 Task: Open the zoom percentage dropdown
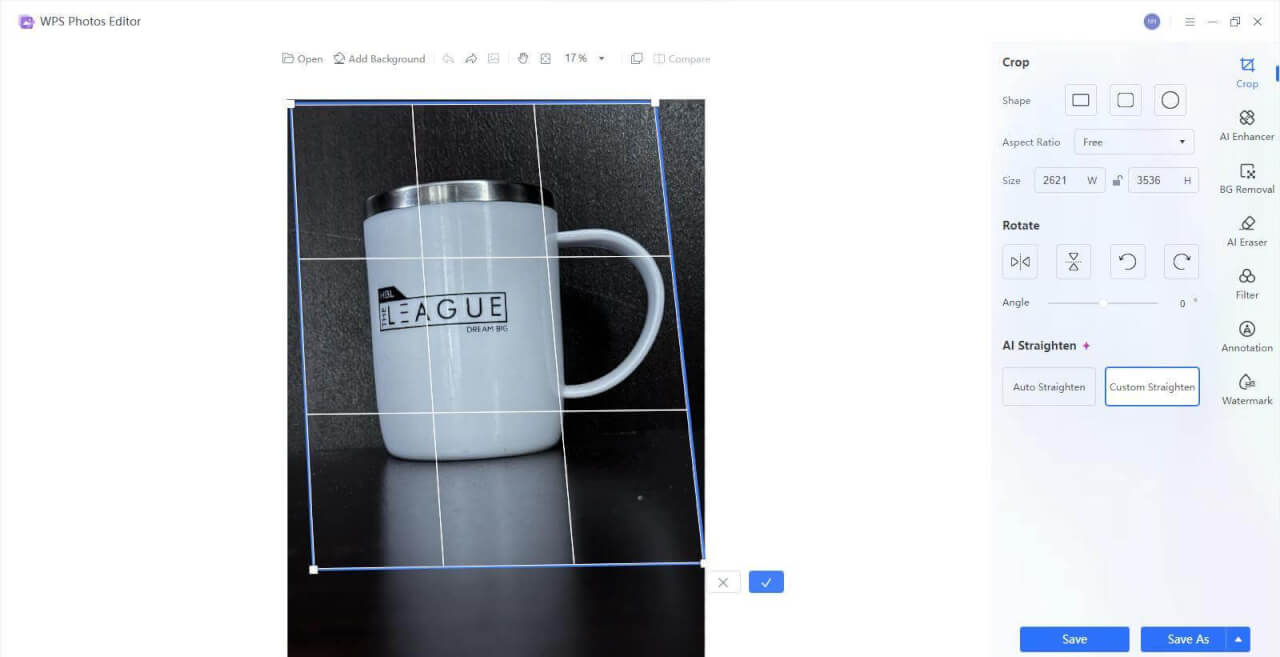tap(600, 58)
